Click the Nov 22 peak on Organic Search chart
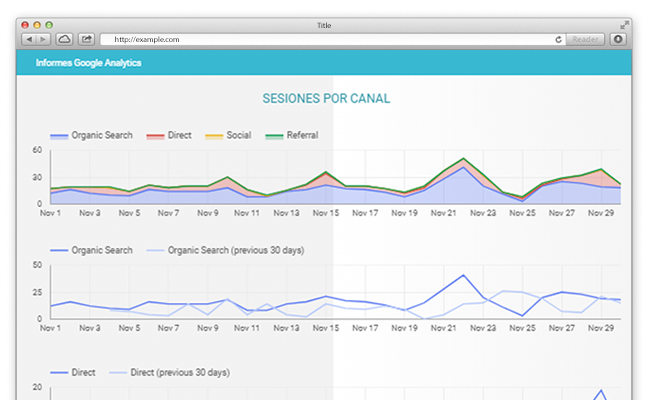The width and height of the screenshot is (650, 400). pos(463,275)
